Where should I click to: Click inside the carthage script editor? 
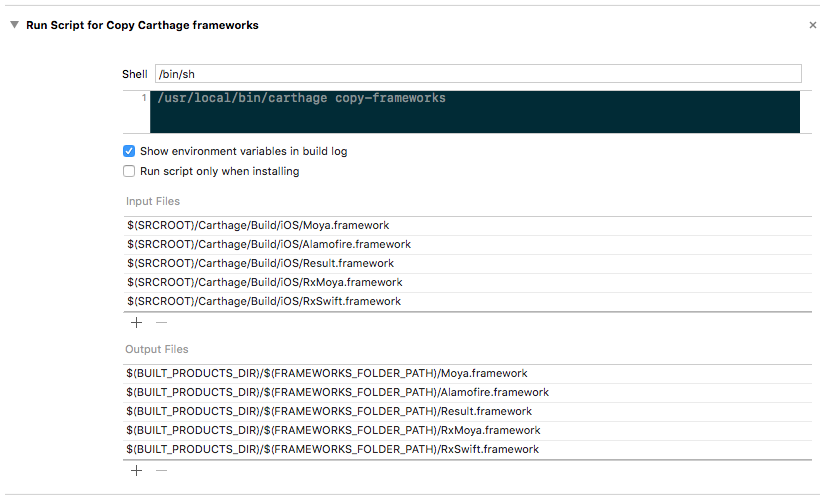click(475, 111)
